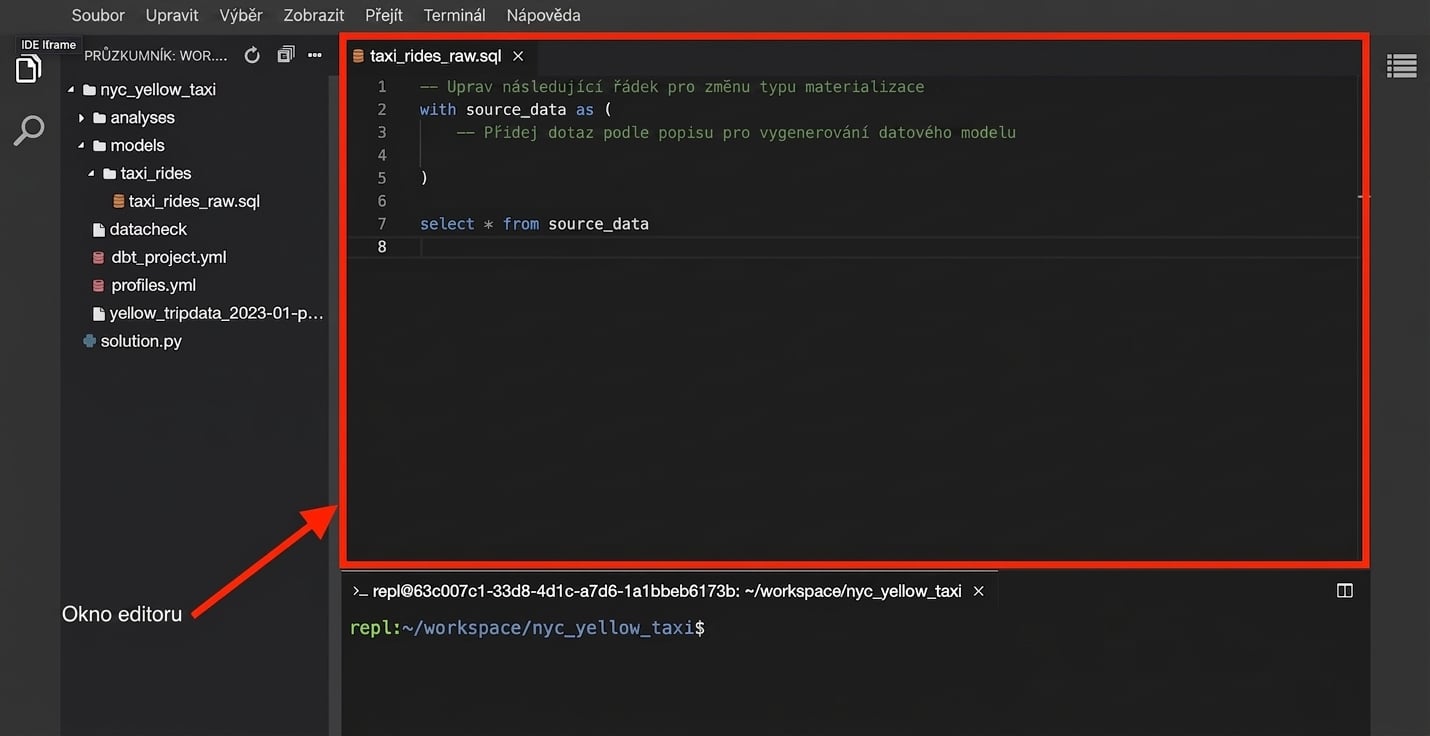Click the folder icon of models

(100, 145)
